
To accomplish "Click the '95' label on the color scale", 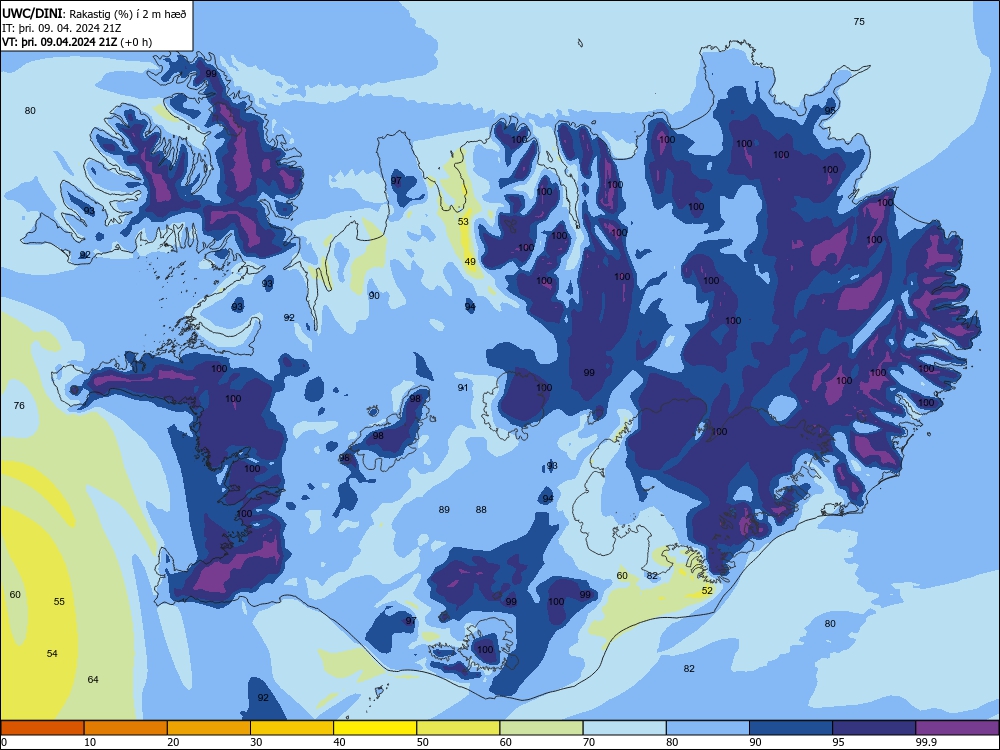I will [x=838, y=742].
